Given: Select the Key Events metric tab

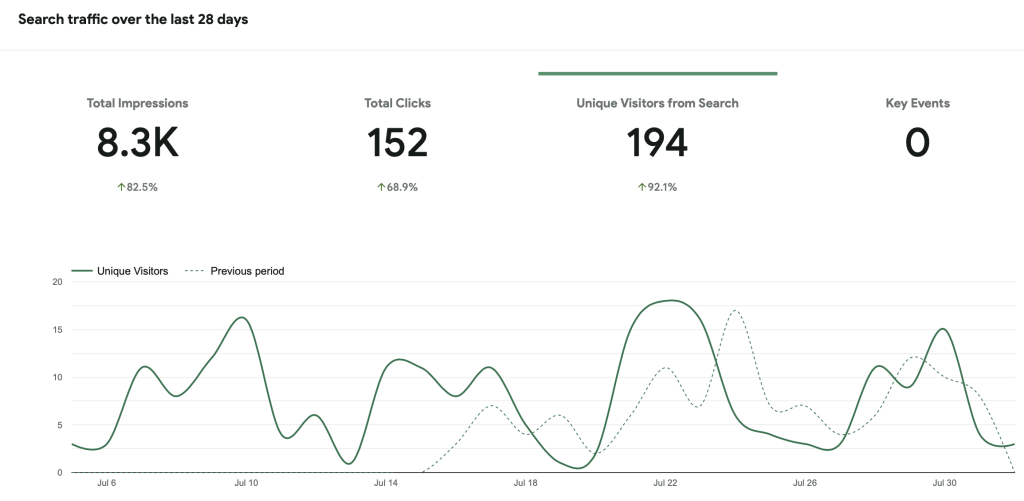Looking at the screenshot, I should pyautogui.click(x=917, y=103).
